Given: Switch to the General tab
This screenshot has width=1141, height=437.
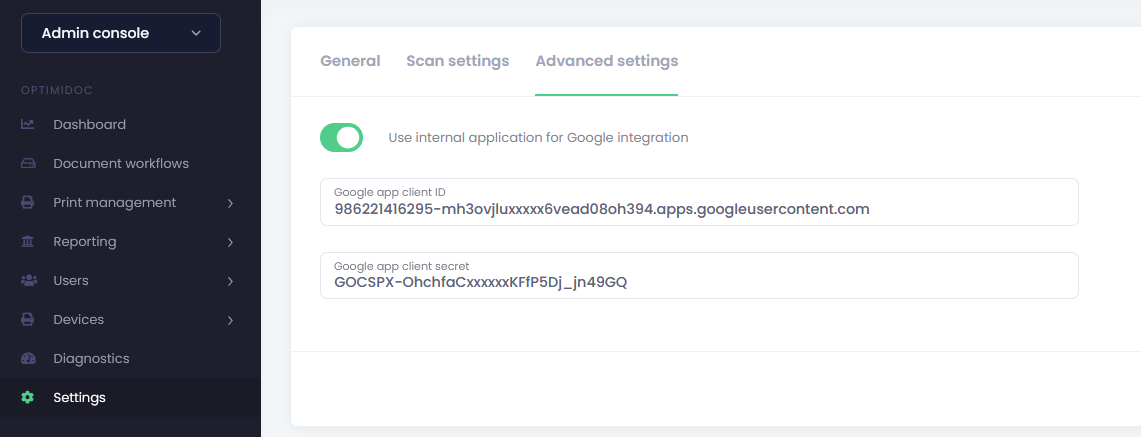Looking at the screenshot, I should click(x=350, y=61).
